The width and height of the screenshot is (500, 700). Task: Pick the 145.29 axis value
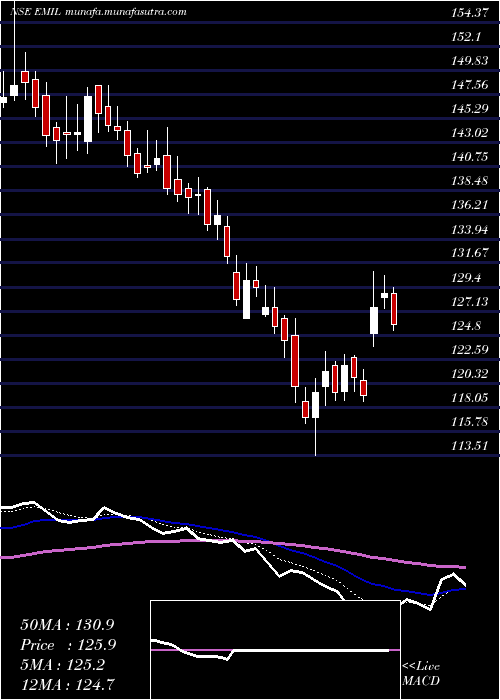point(469,109)
